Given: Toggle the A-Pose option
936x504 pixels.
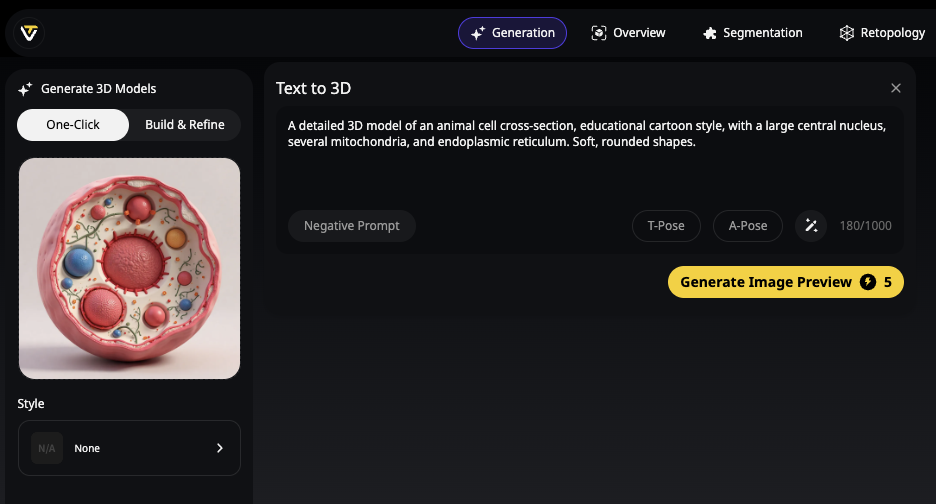Looking at the screenshot, I should pos(747,226).
